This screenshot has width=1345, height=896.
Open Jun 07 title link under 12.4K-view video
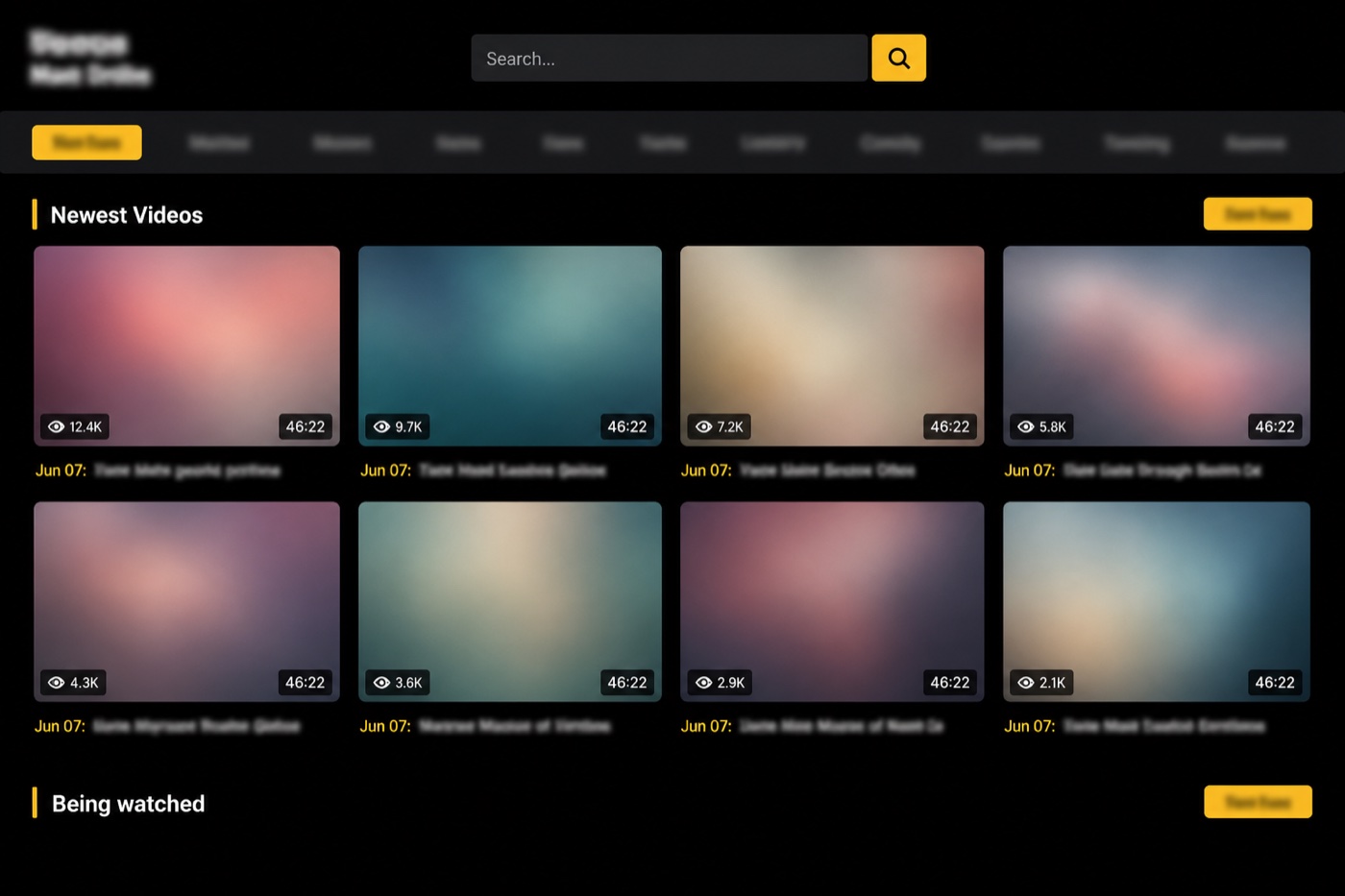coord(159,471)
